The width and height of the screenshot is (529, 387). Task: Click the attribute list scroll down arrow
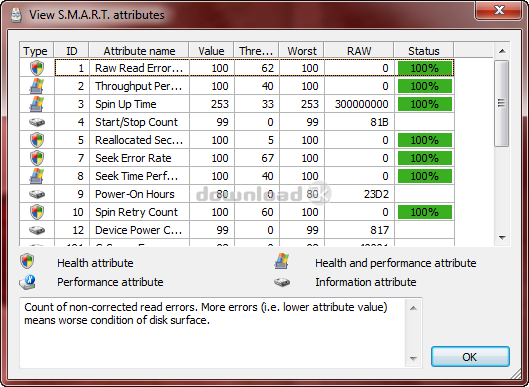click(x=502, y=238)
